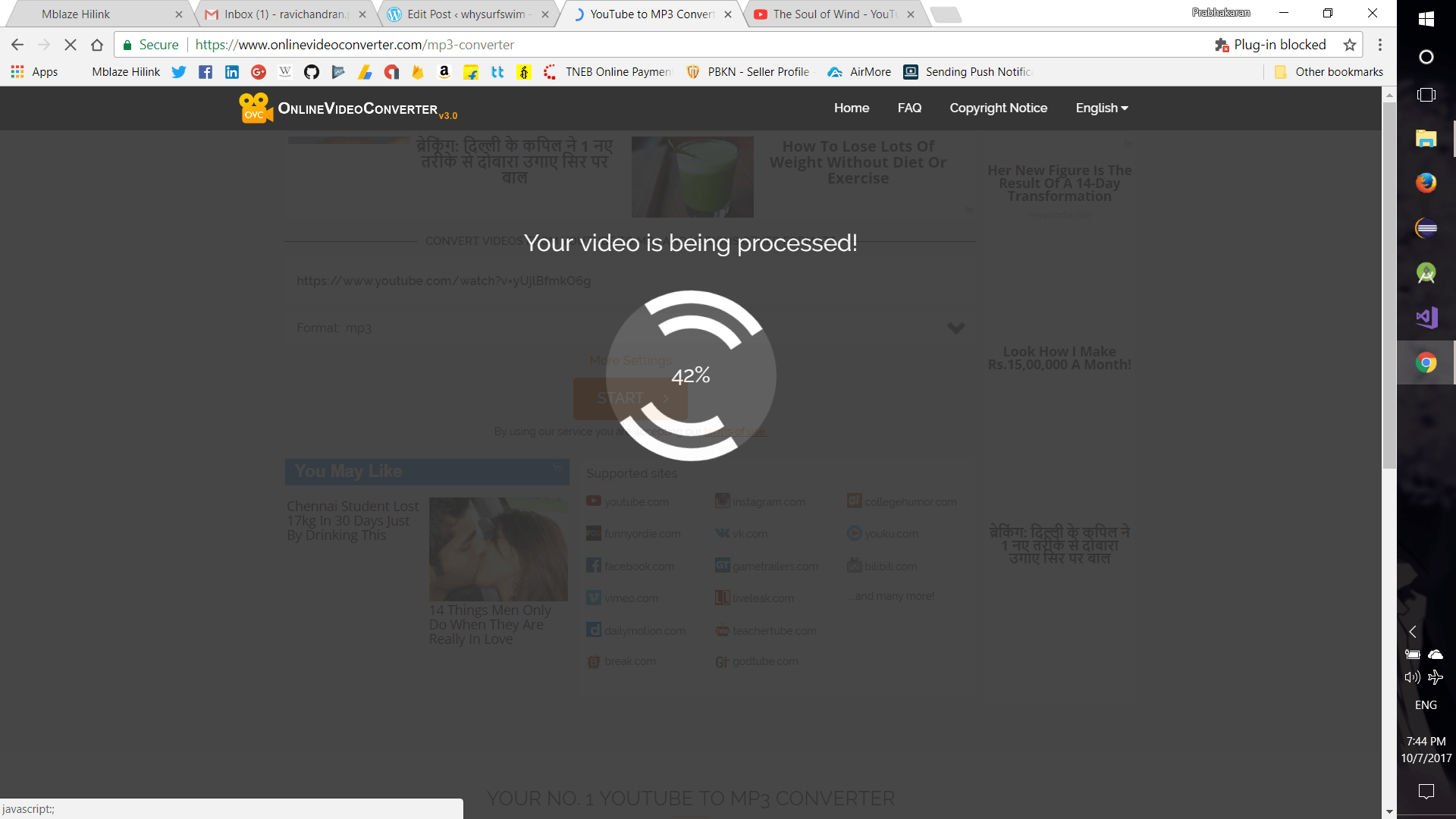The width and height of the screenshot is (1456, 819).
Task: Click the OnlineVideoConverter camera logo
Action: pos(255,108)
